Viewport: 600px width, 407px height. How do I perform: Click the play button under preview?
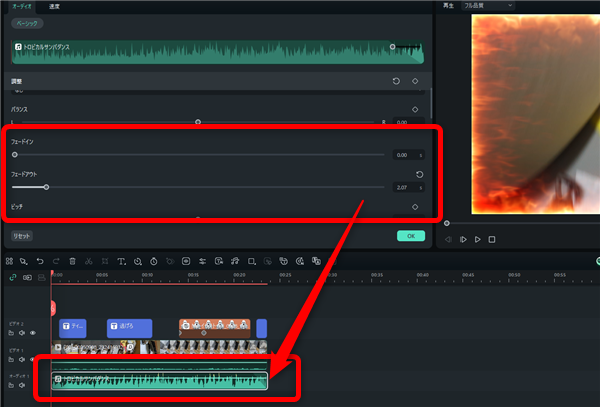[477, 239]
